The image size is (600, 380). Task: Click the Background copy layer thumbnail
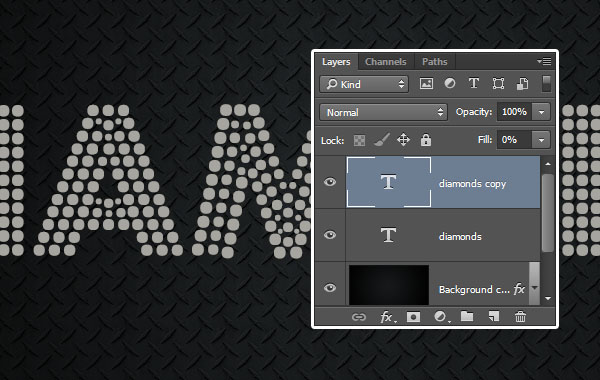[389, 285]
